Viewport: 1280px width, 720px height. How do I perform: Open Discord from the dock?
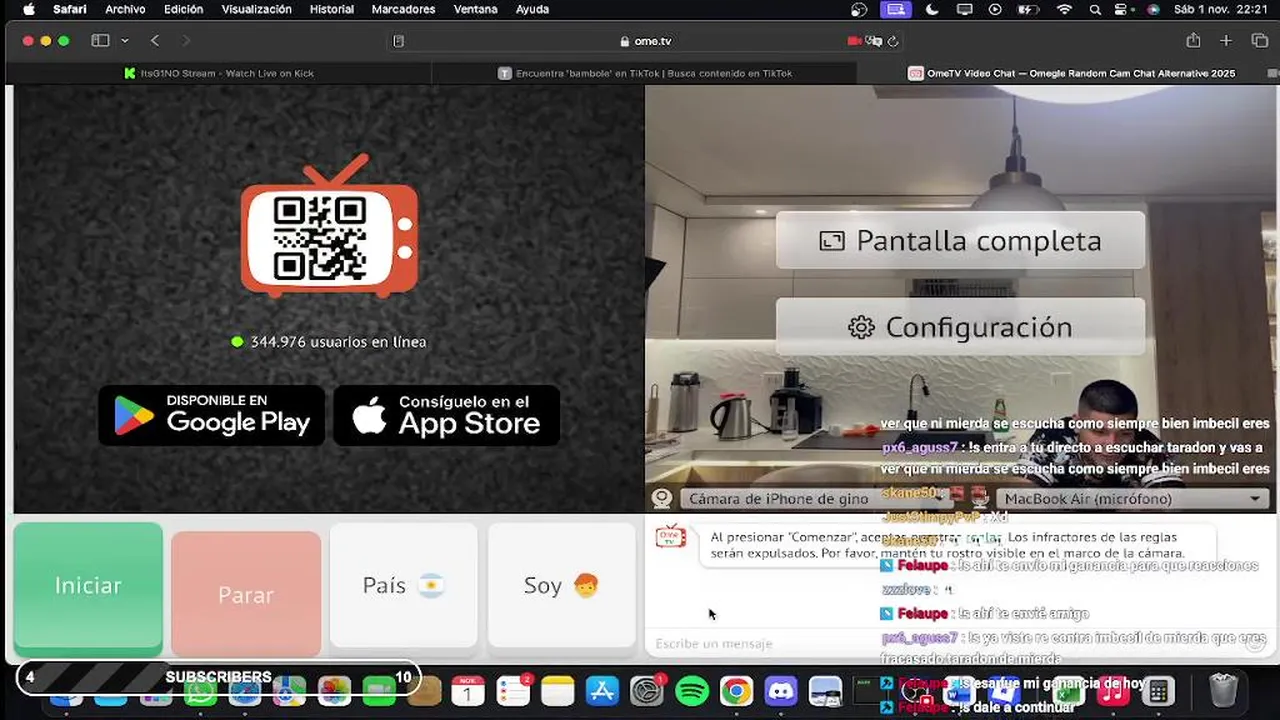coord(781,690)
